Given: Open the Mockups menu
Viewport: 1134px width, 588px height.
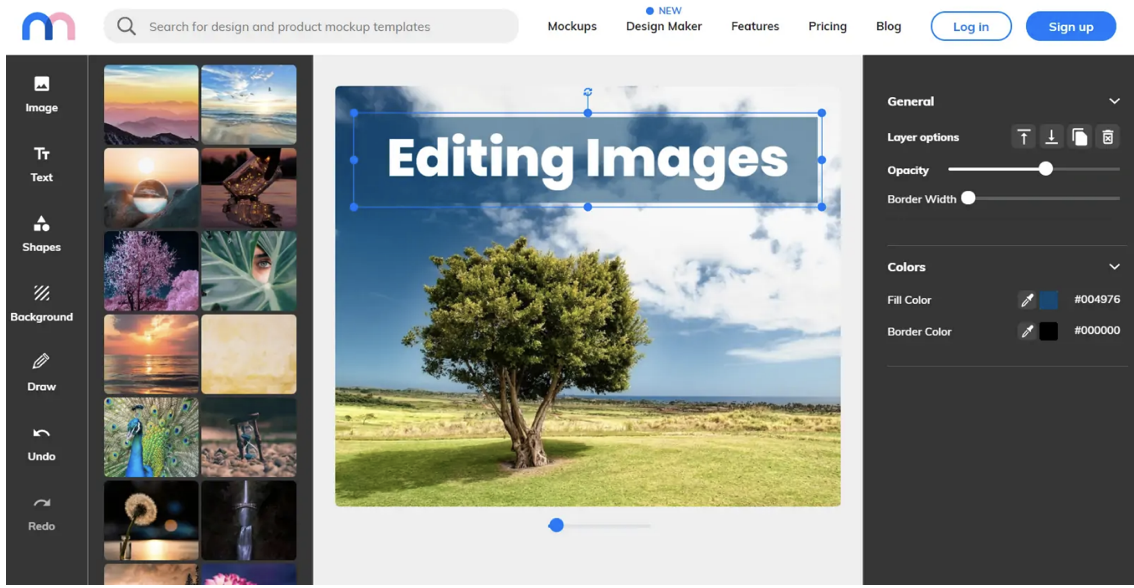Looking at the screenshot, I should click(572, 26).
